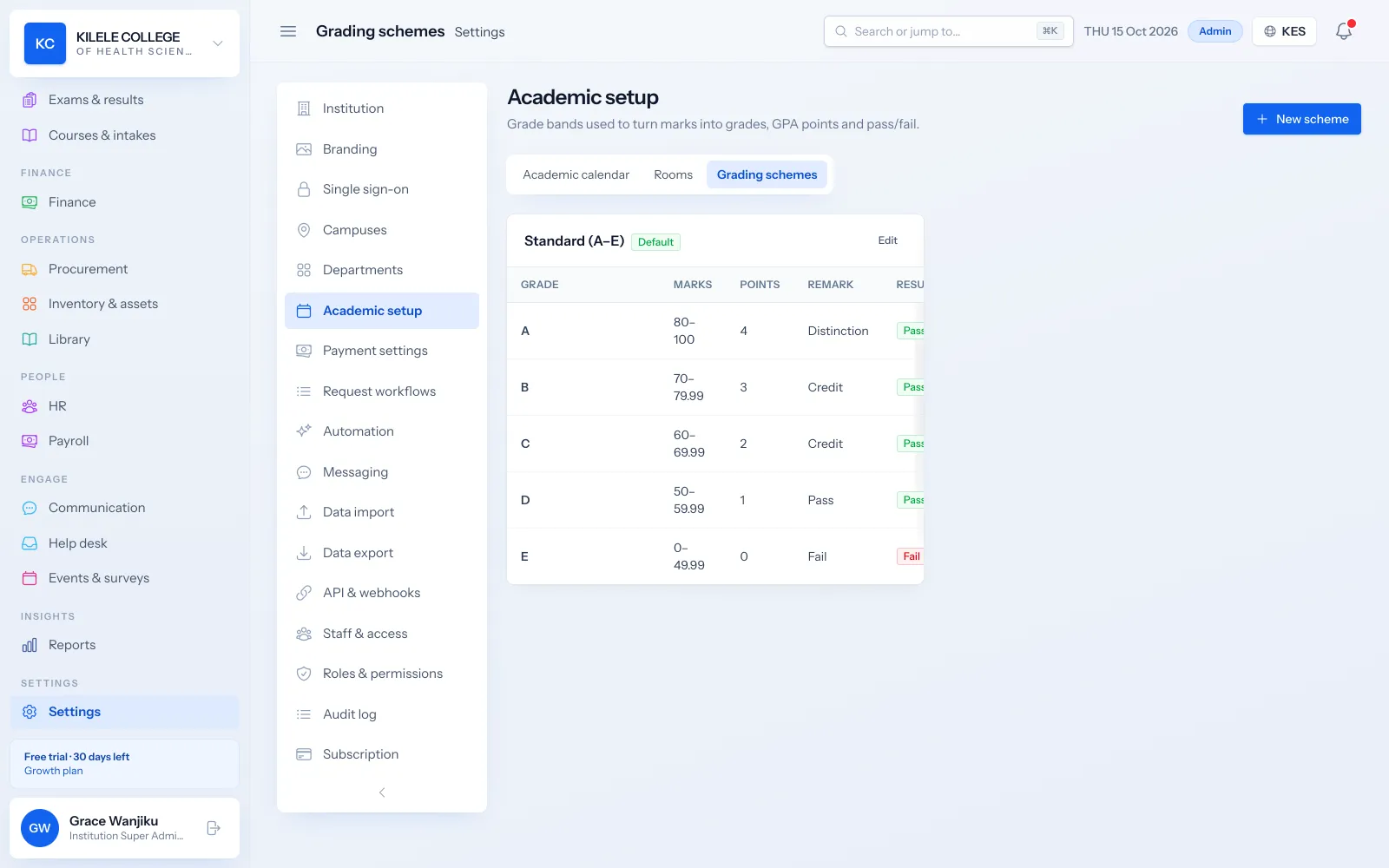The width and height of the screenshot is (1389, 868).
Task: Open the KES currency selector
Action: pyautogui.click(x=1284, y=31)
